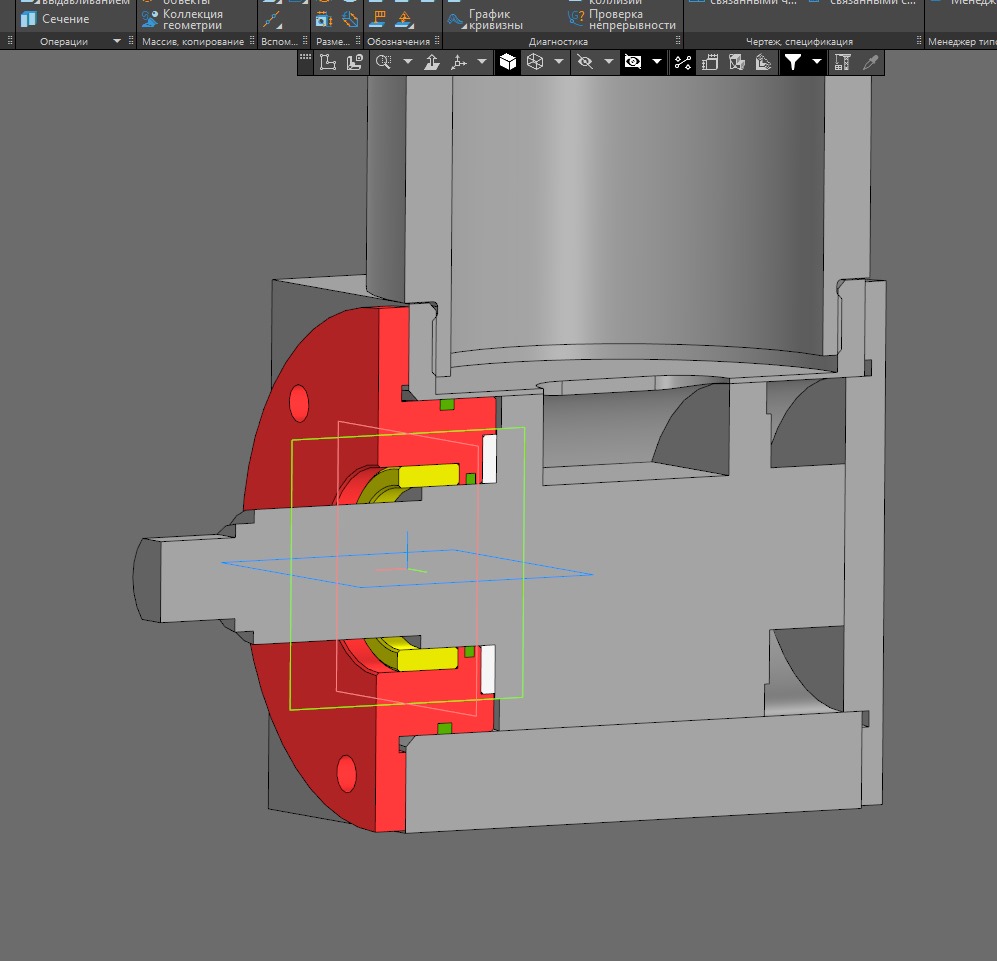Open Коллекция геометрии tool

tap(182, 20)
